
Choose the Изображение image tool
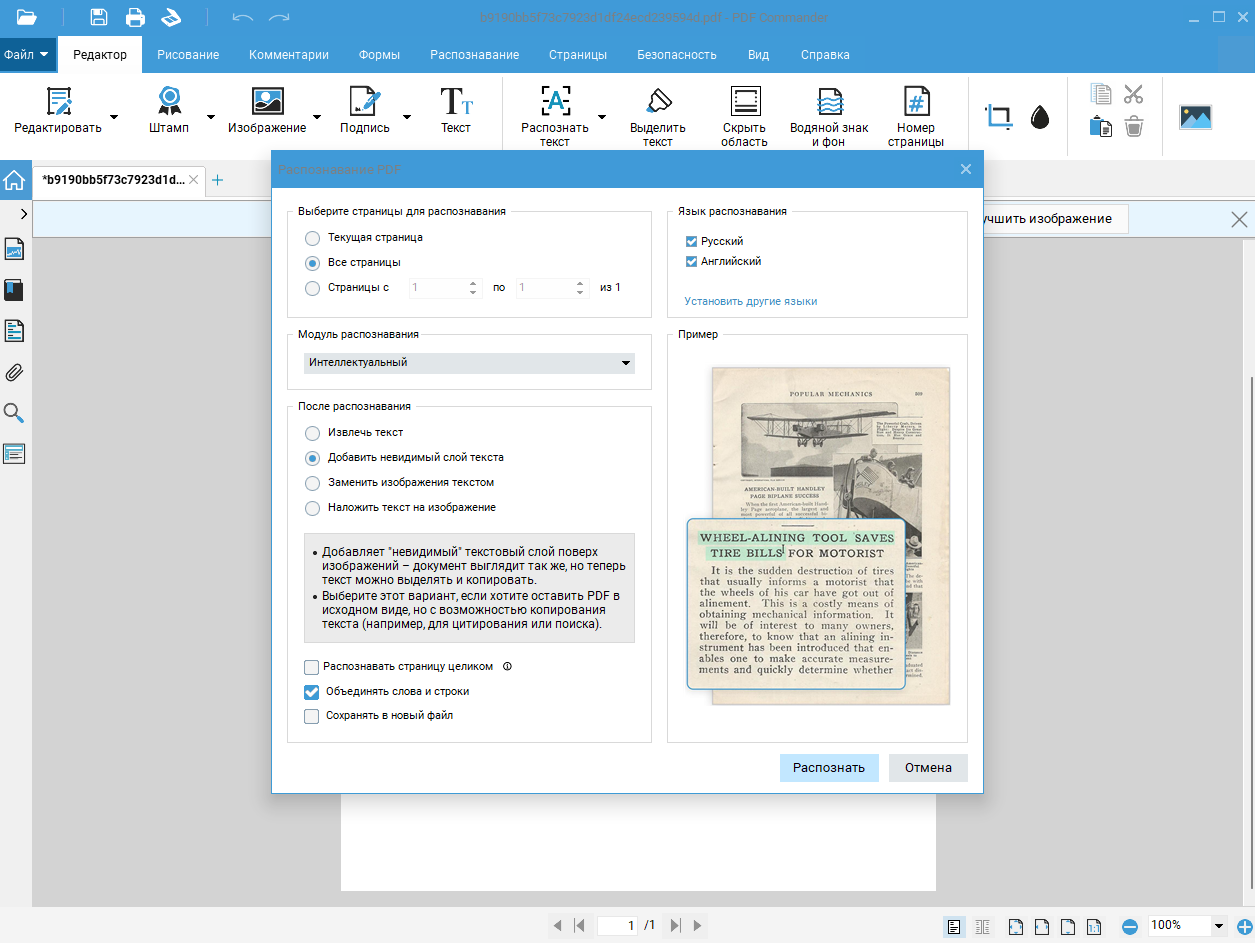pos(267,111)
